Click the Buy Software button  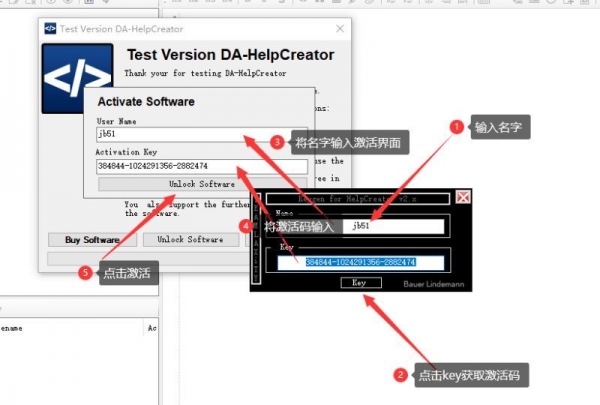point(92,240)
